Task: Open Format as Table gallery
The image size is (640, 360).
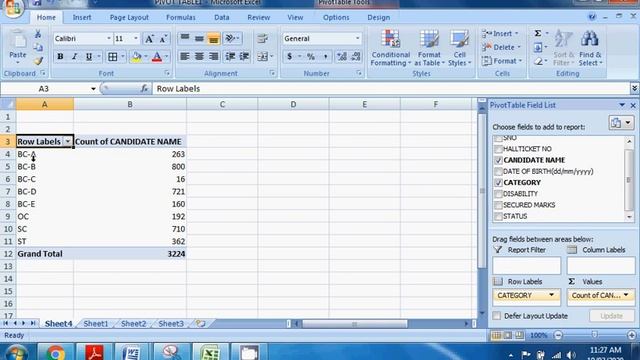Action: (429, 48)
